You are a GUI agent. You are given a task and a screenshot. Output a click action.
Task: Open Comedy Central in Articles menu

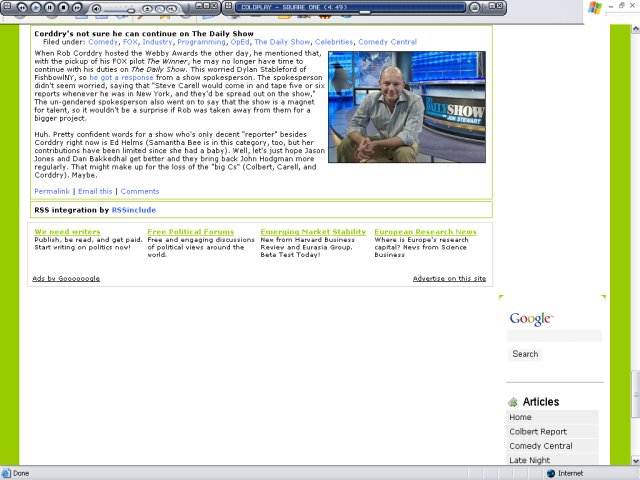click(552, 446)
